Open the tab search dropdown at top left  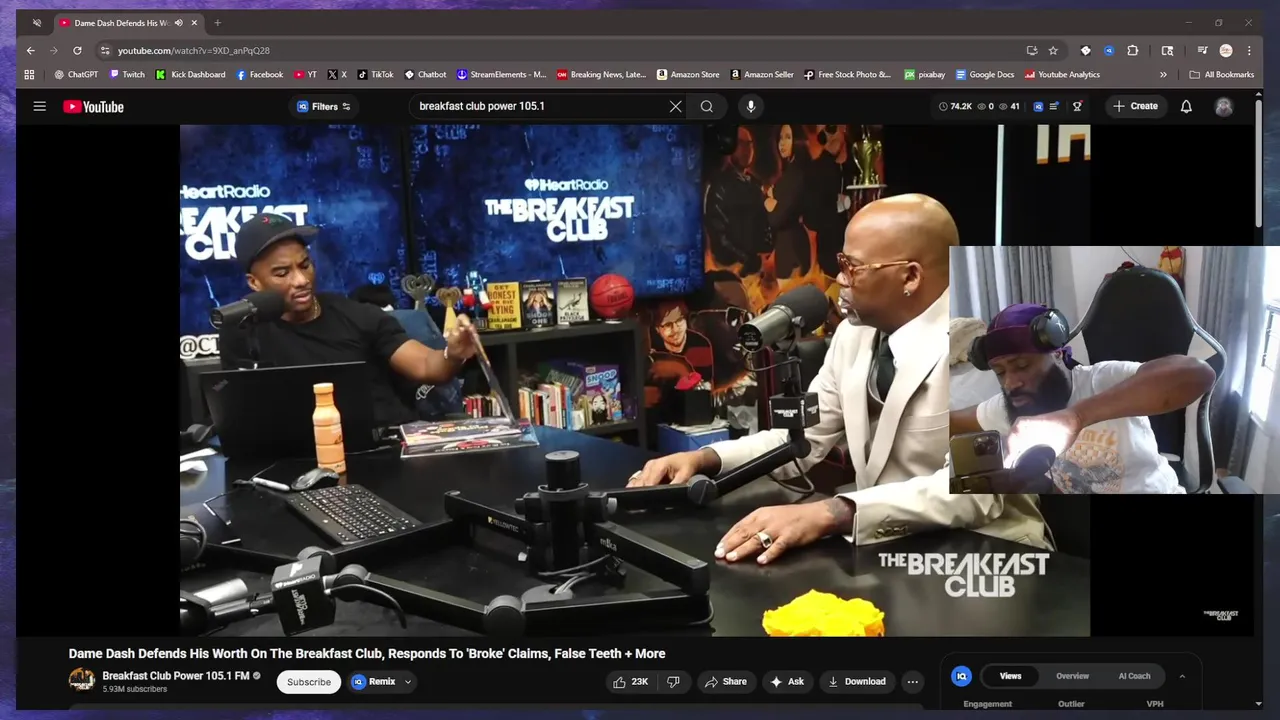tap(37, 23)
